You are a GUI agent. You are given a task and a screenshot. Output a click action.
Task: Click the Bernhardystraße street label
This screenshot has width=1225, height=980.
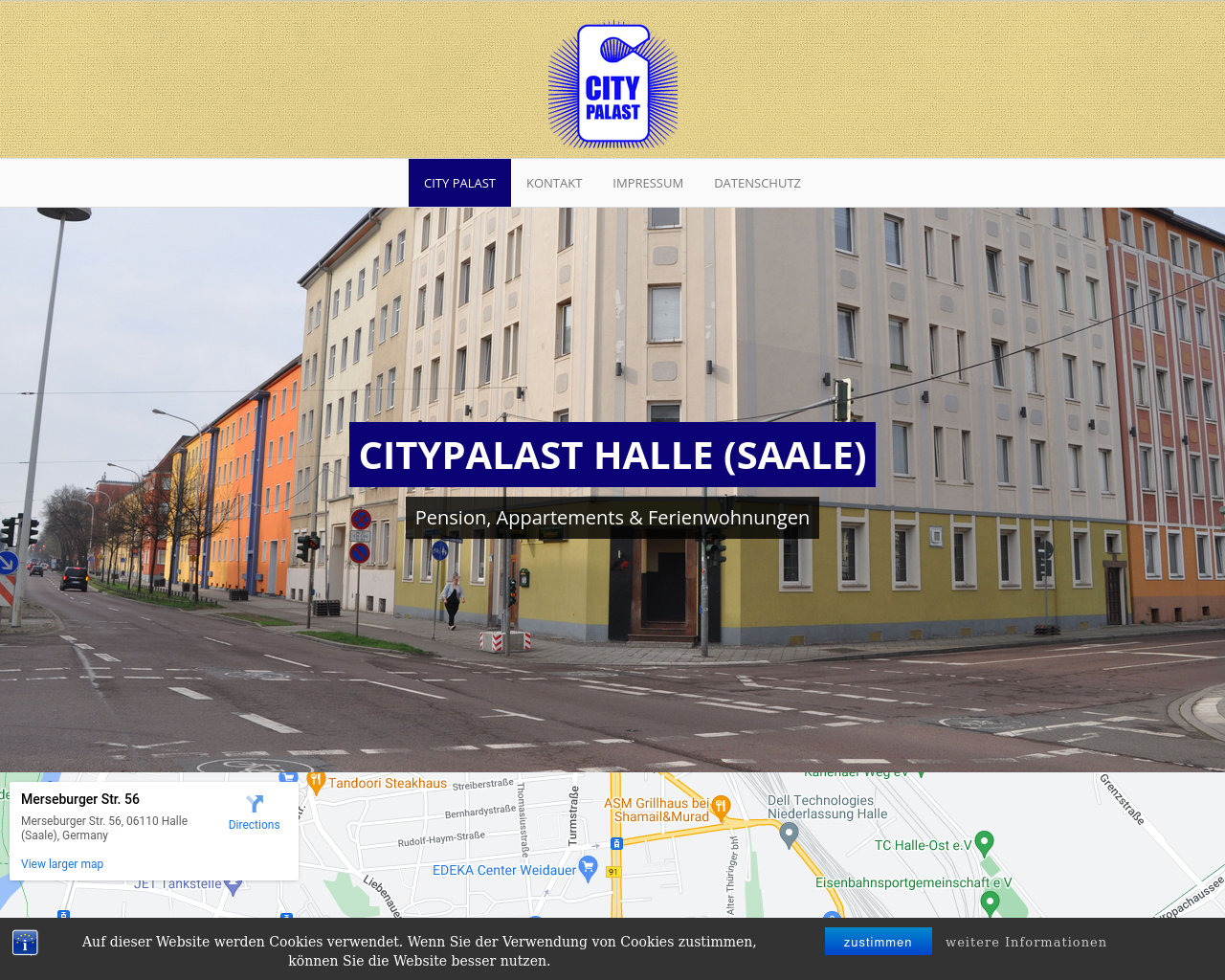(x=480, y=812)
